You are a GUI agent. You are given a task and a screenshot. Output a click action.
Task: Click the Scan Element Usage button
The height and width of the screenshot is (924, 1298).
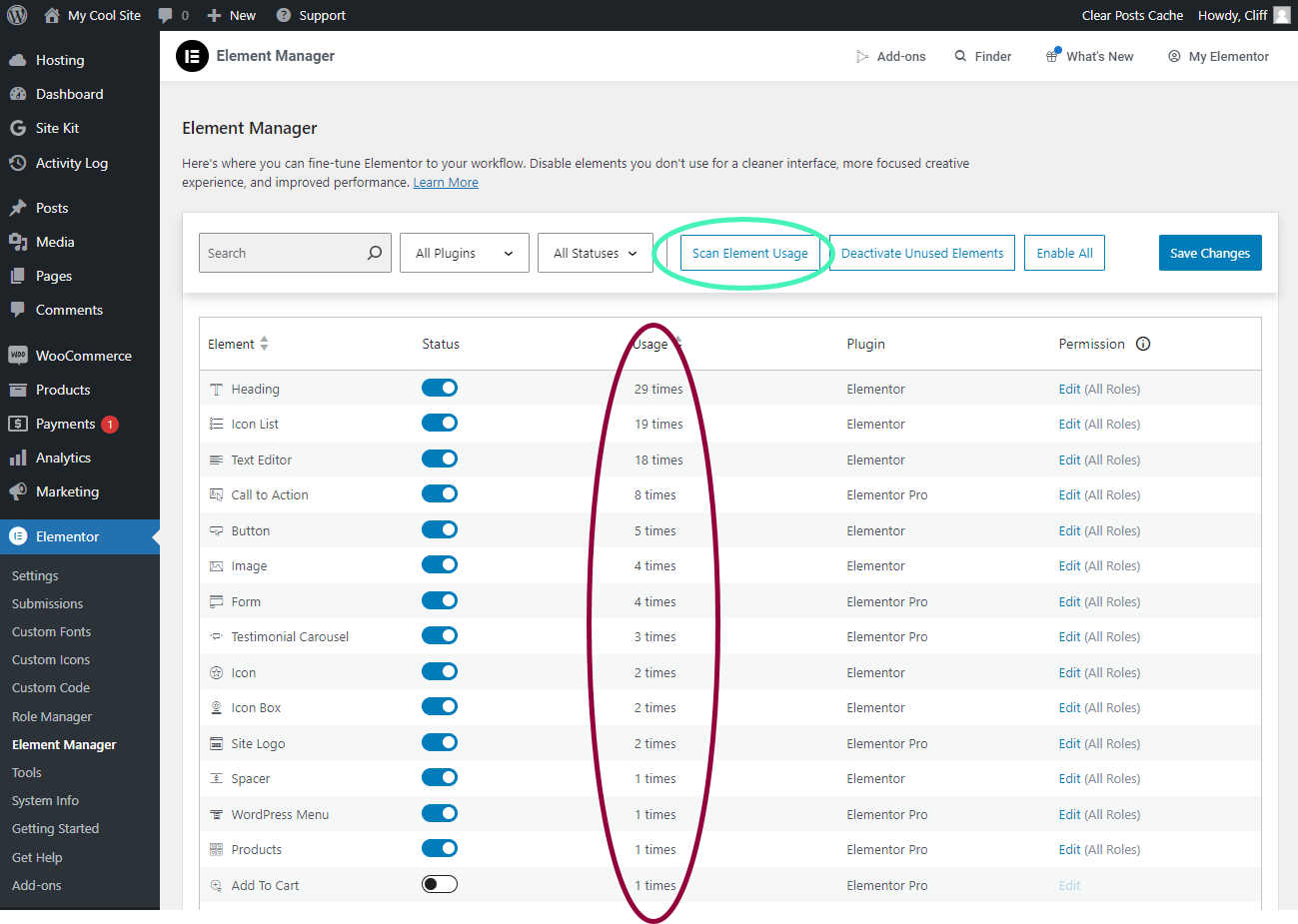750,253
